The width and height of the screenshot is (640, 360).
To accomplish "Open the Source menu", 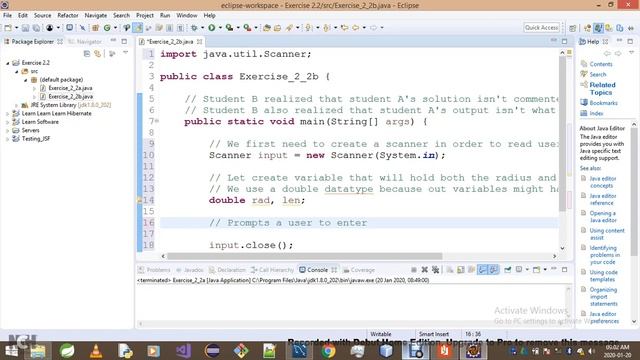I will coord(42,15).
